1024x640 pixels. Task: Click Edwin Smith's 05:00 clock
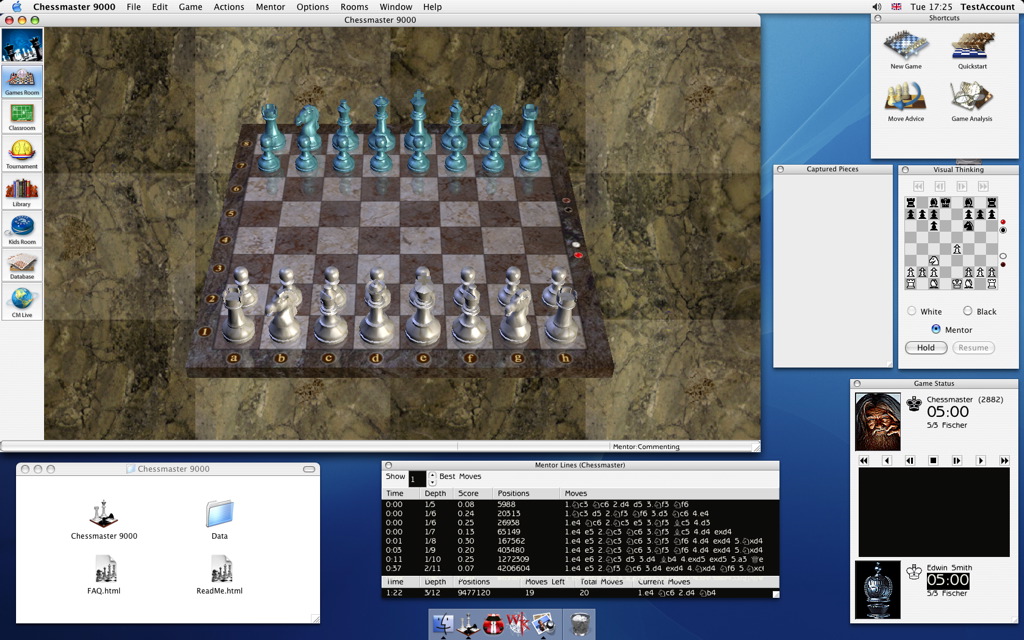pyautogui.click(x=948, y=580)
